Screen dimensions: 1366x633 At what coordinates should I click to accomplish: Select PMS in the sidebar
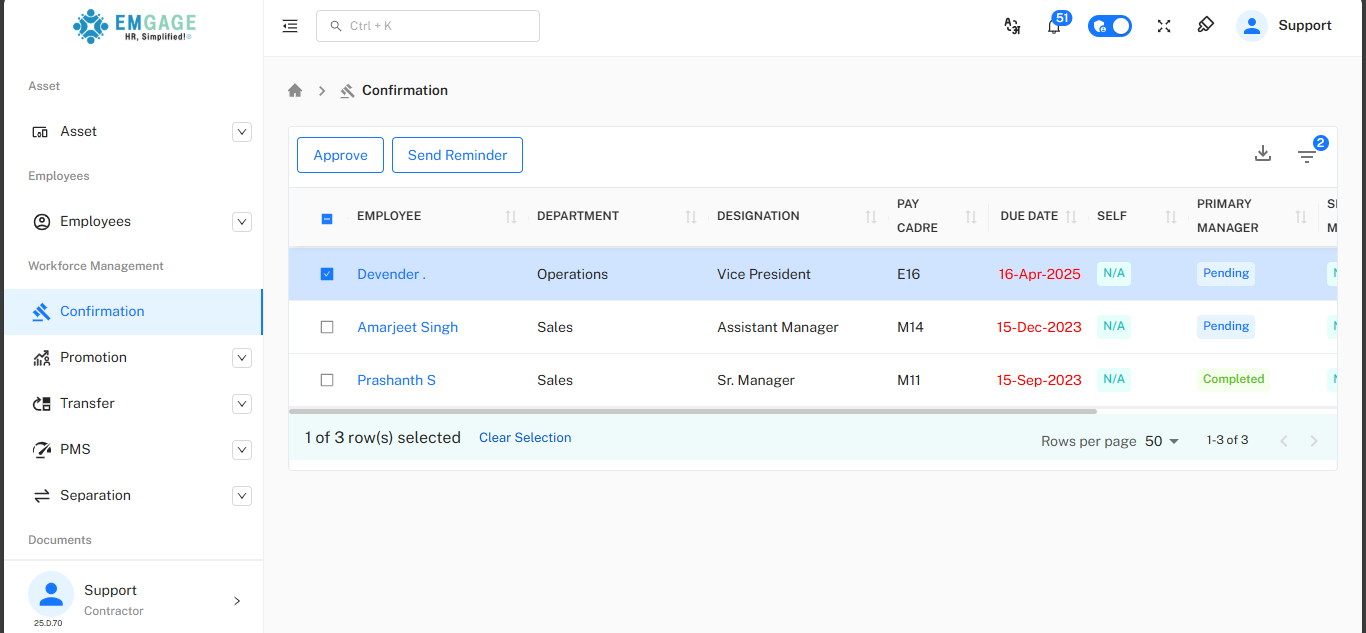coord(75,449)
